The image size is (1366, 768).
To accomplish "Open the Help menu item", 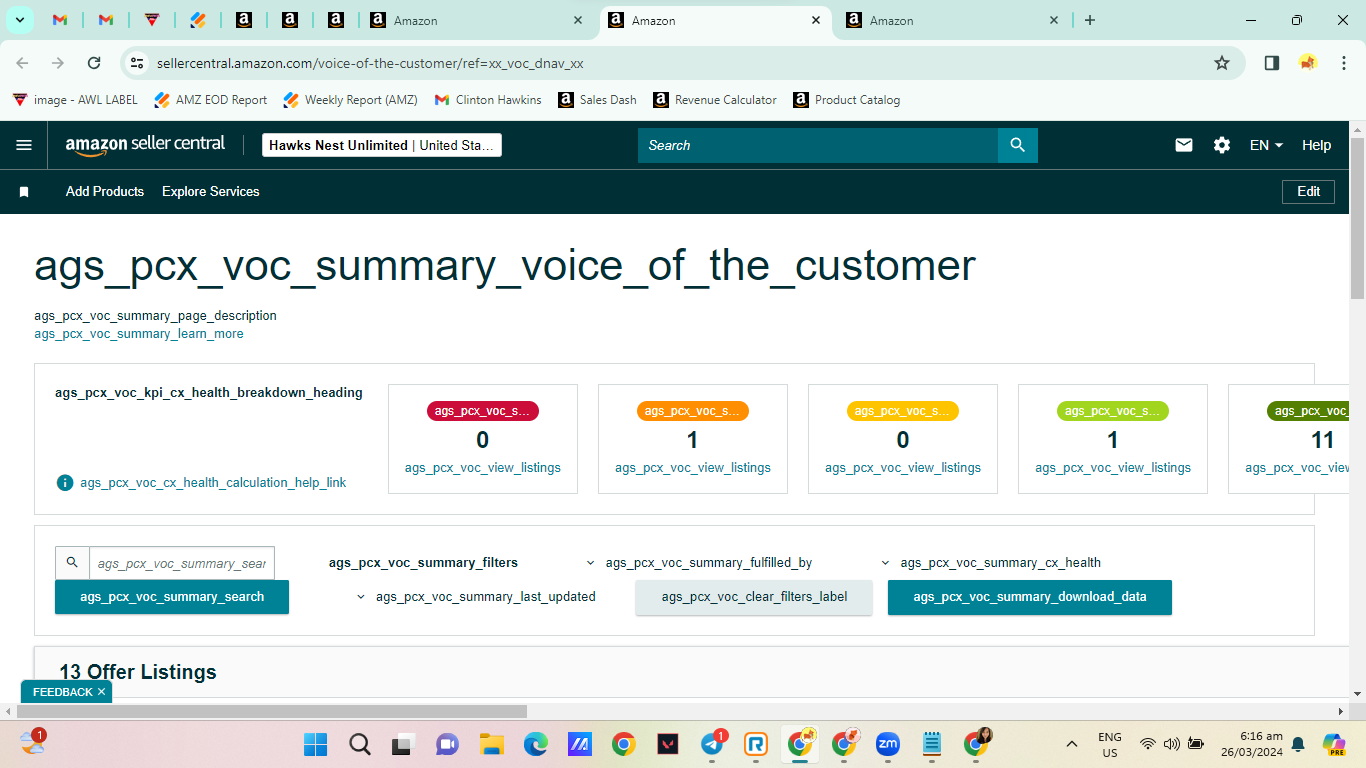I will (1316, 145).
